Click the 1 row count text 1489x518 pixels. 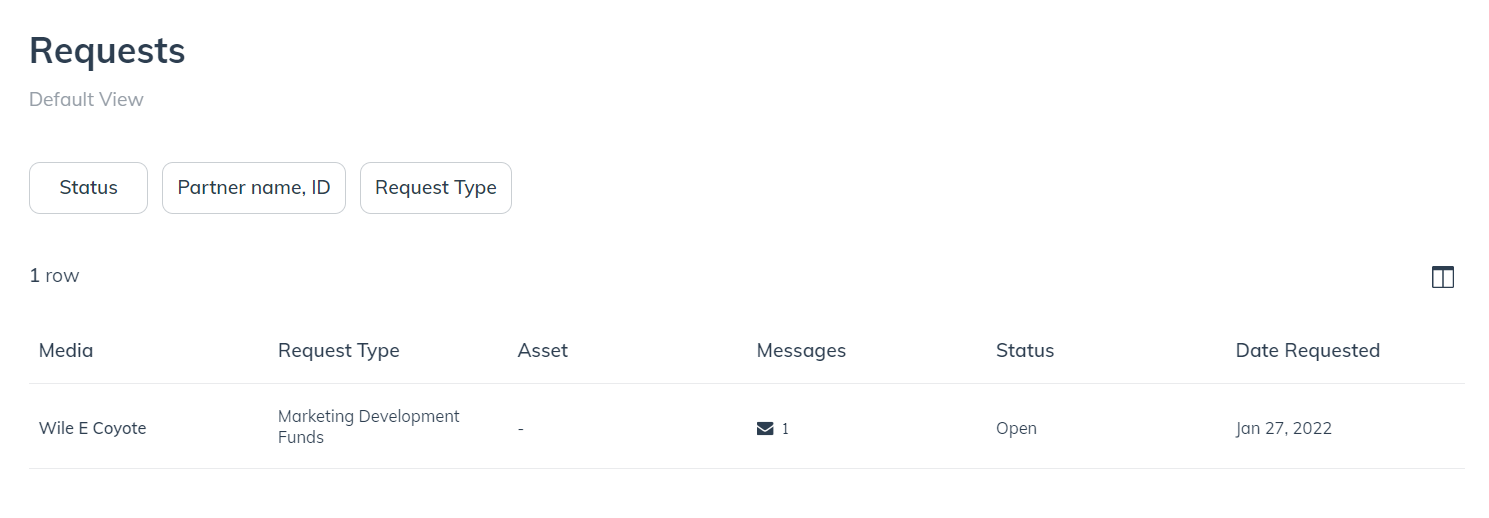pyautogui.click(x=54, y=275)
